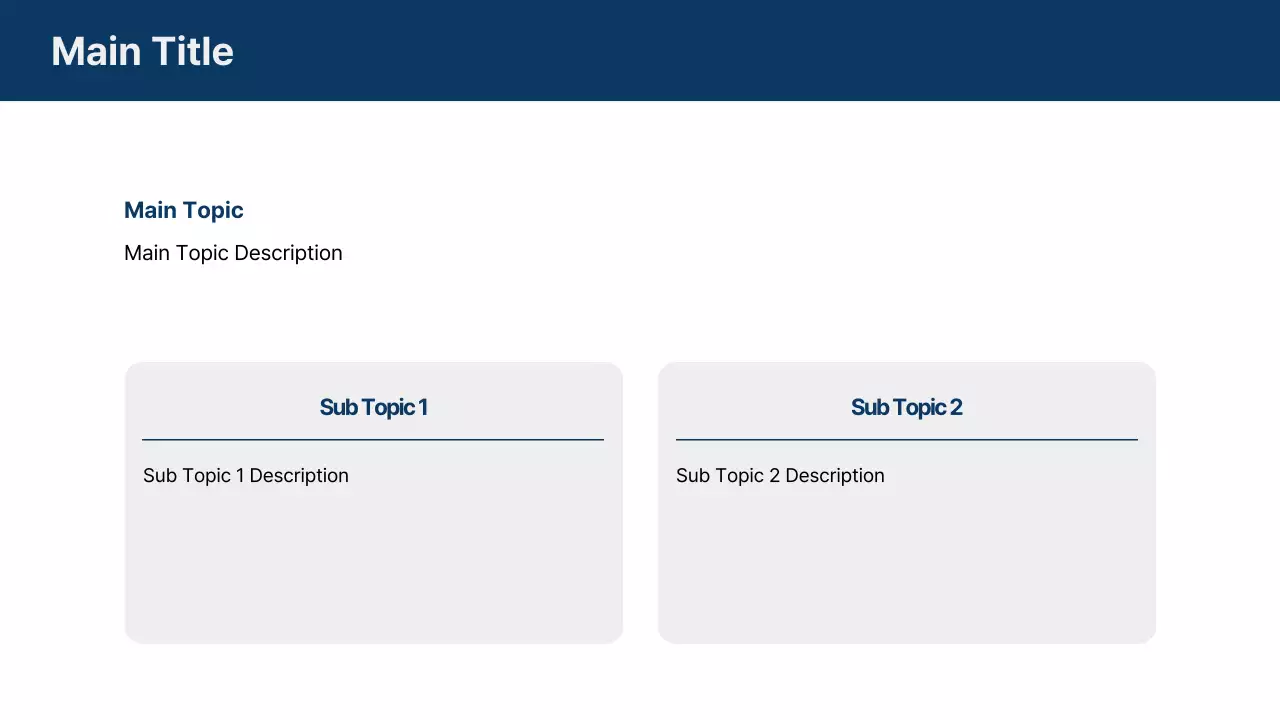The width and height of the screenshot is (1280, 720).
Task: Select empty gray area of Sub Topic 2 card
Action: coord(906,570)
